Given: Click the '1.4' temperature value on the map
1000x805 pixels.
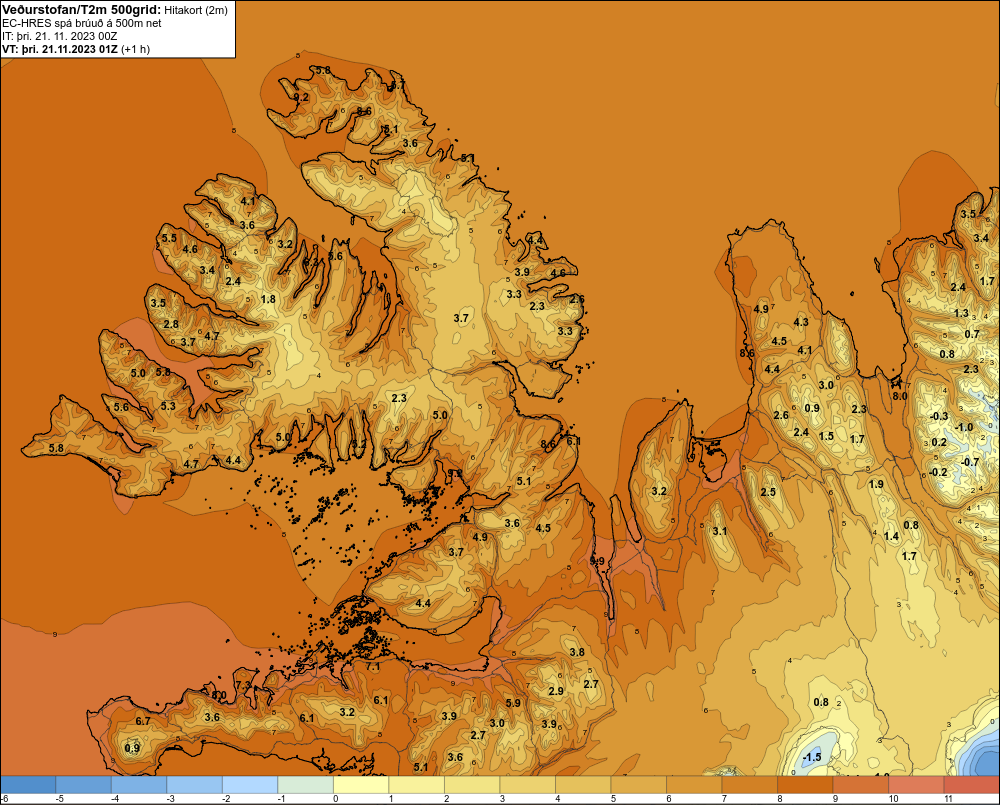Looking at the screenshot, I should (891, 536).
